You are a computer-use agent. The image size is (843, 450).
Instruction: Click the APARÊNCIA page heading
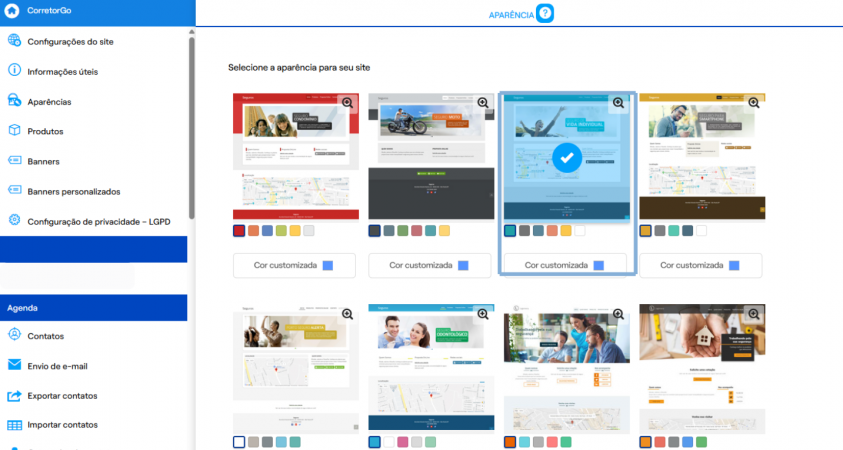(x=511, y=15)
